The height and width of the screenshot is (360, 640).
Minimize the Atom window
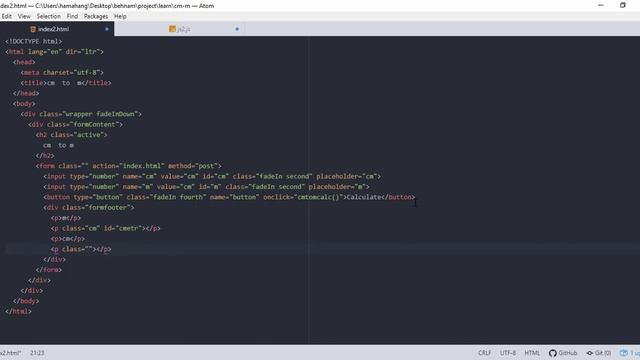pyautogui.click(x=601, y=5)
